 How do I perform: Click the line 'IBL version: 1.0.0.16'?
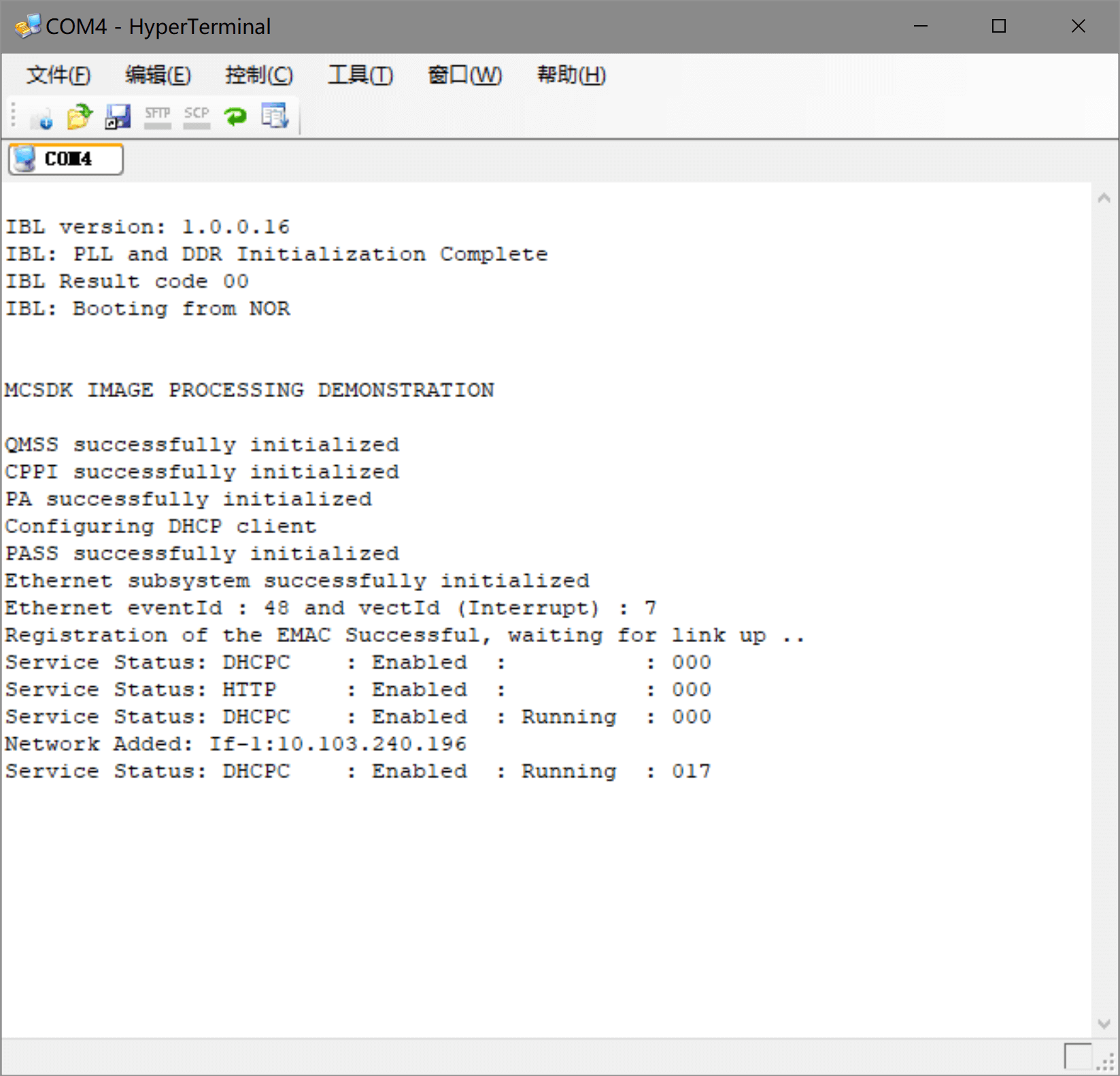[x=148, y=227]
